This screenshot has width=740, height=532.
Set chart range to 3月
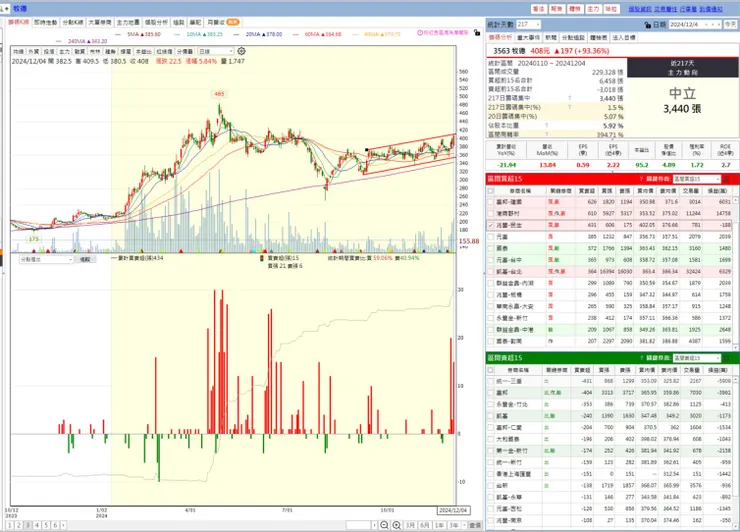point(410,525)
